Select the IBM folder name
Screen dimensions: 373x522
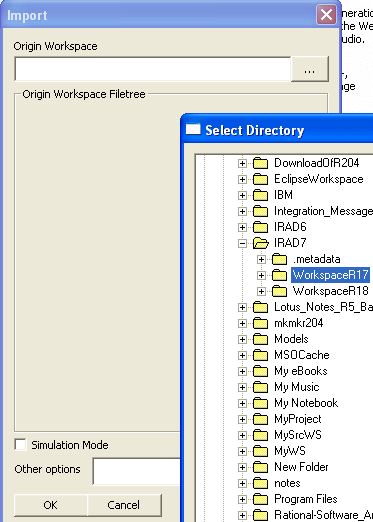[283, 195]
